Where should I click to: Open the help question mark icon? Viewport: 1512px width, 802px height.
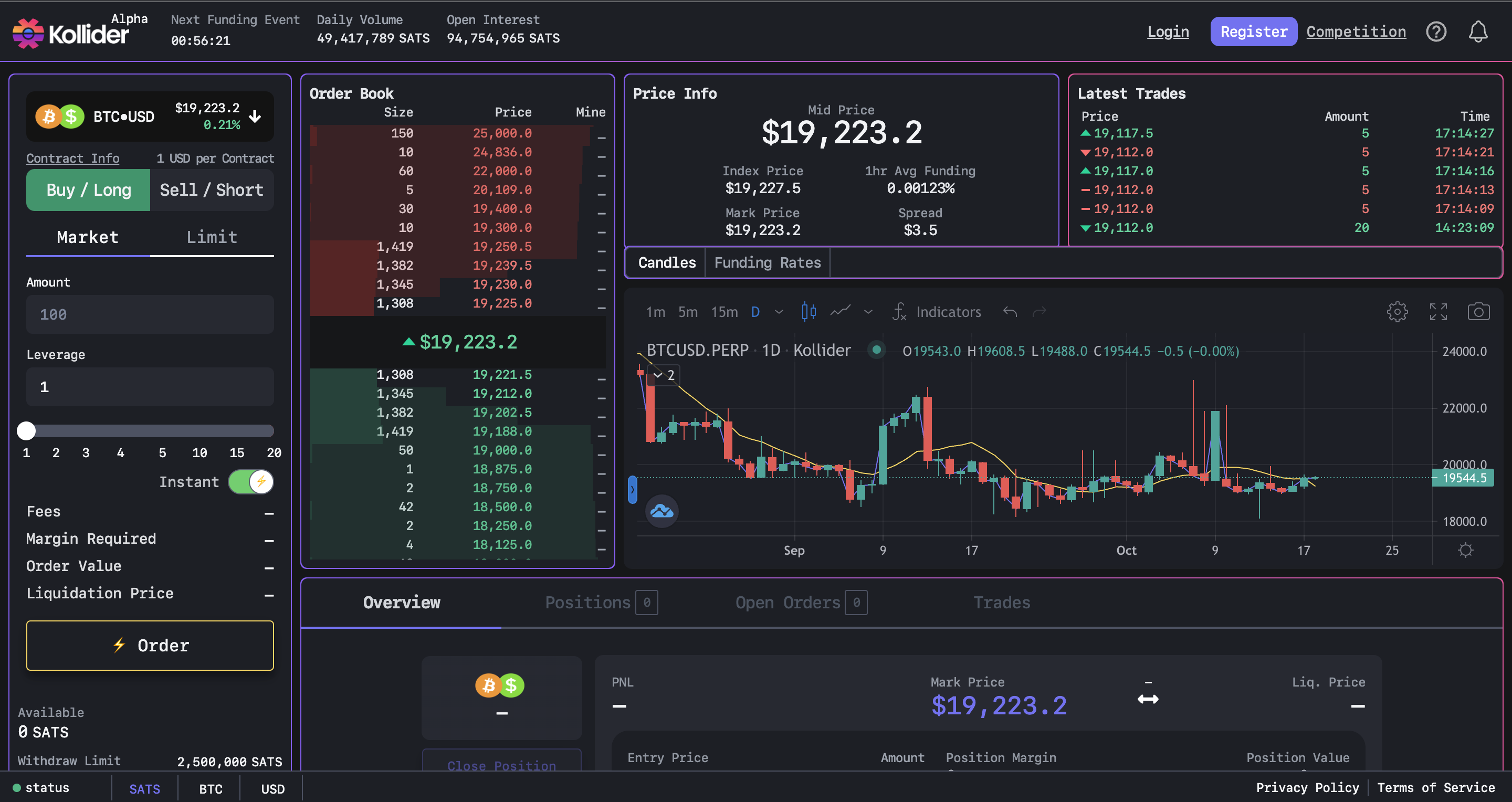pos(1436,31)
